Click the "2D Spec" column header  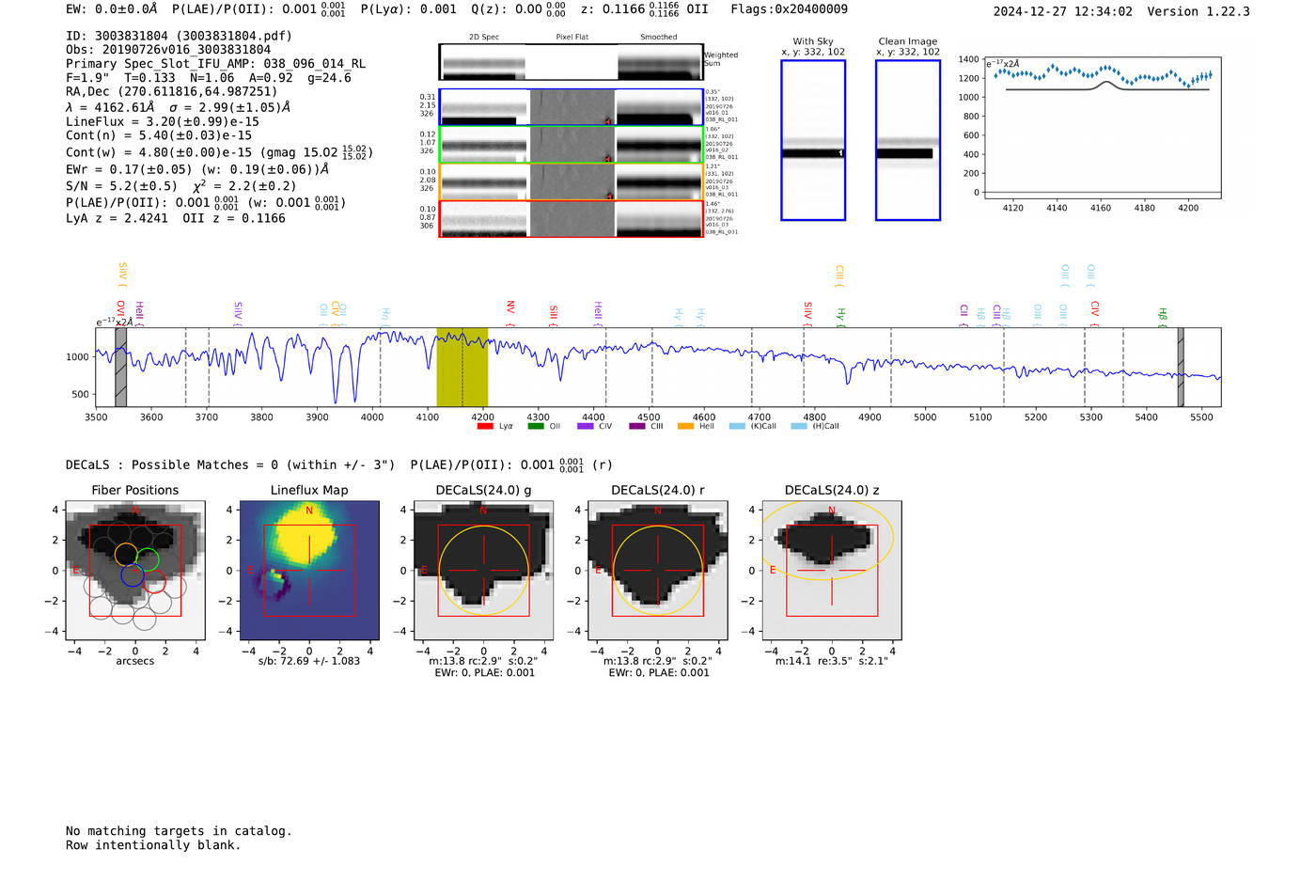tap(484, 38)
